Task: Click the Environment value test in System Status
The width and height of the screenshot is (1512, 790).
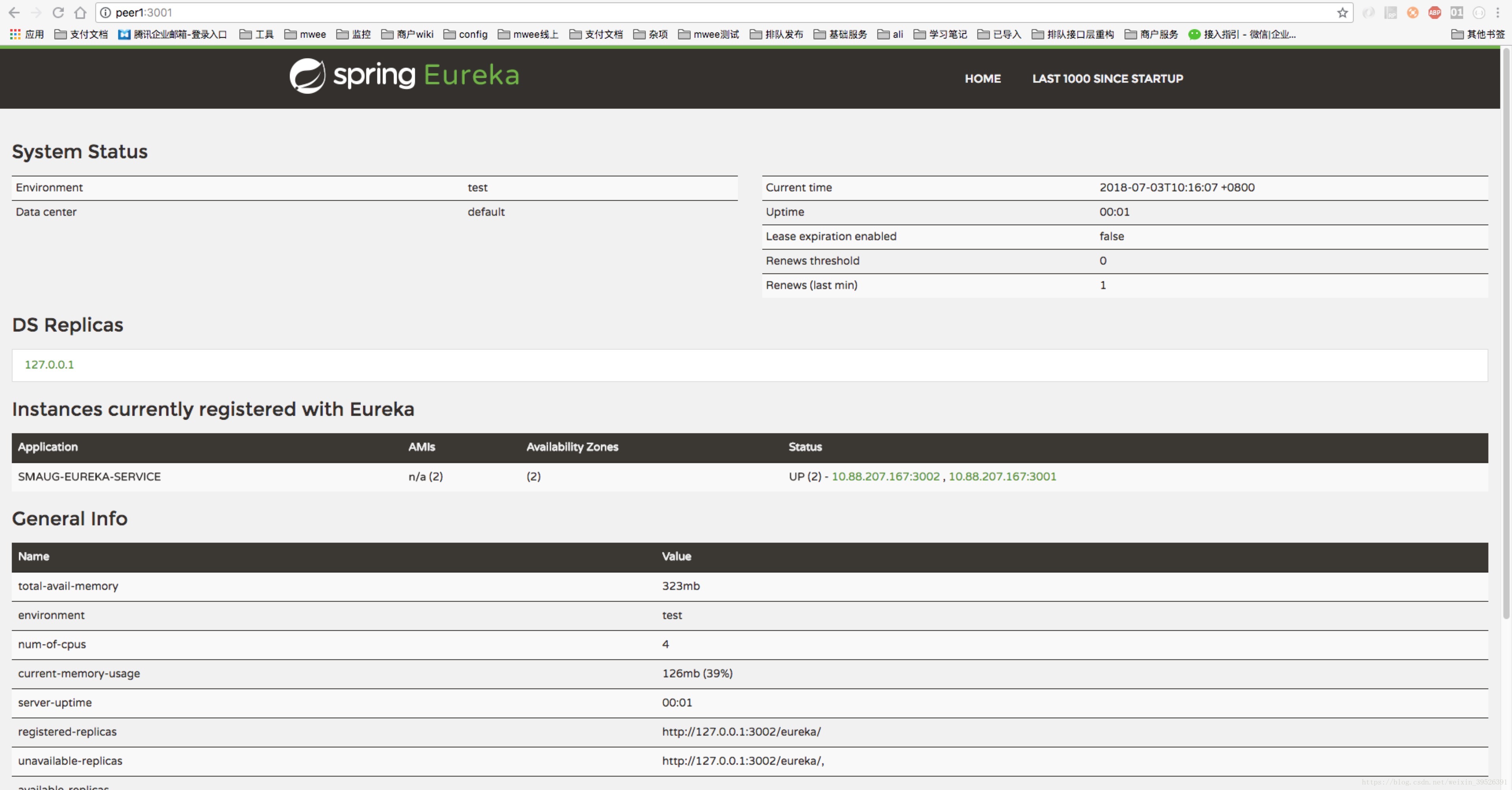Action: 477,187
